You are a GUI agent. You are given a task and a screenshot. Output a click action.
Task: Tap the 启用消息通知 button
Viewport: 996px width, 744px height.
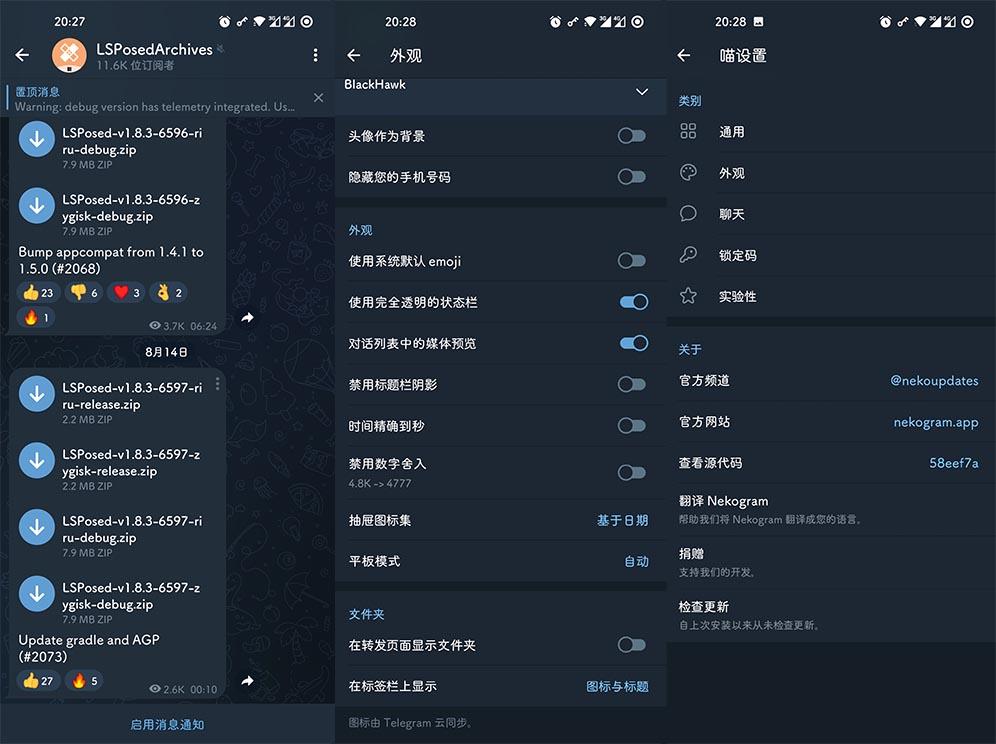(x=166, y=724)
